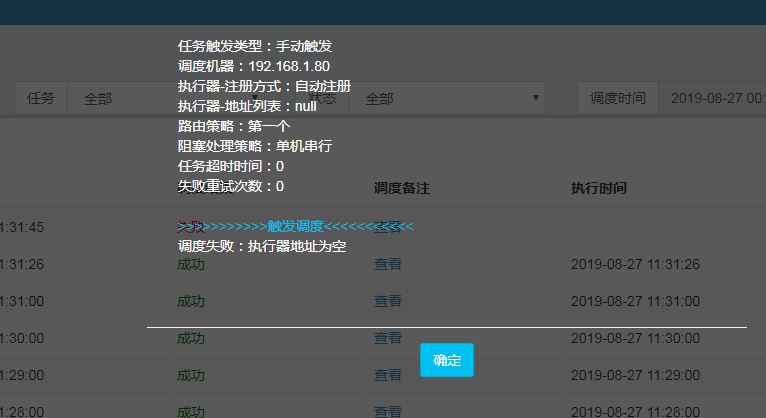Open 查看 link in the 11:30:00 row
Image resolution: width=766 pixels, height=418 pixels.
pyautogui.click(x=388, y=338)
